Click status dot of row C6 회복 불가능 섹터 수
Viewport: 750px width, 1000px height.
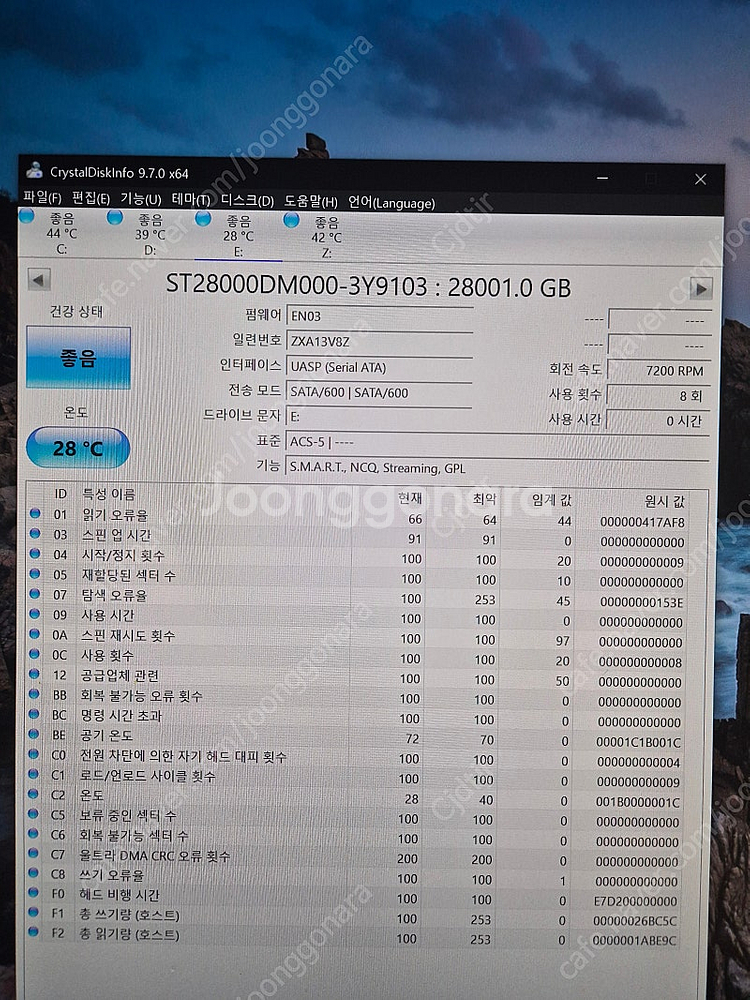pyautogui.click(x=34, y=834)
